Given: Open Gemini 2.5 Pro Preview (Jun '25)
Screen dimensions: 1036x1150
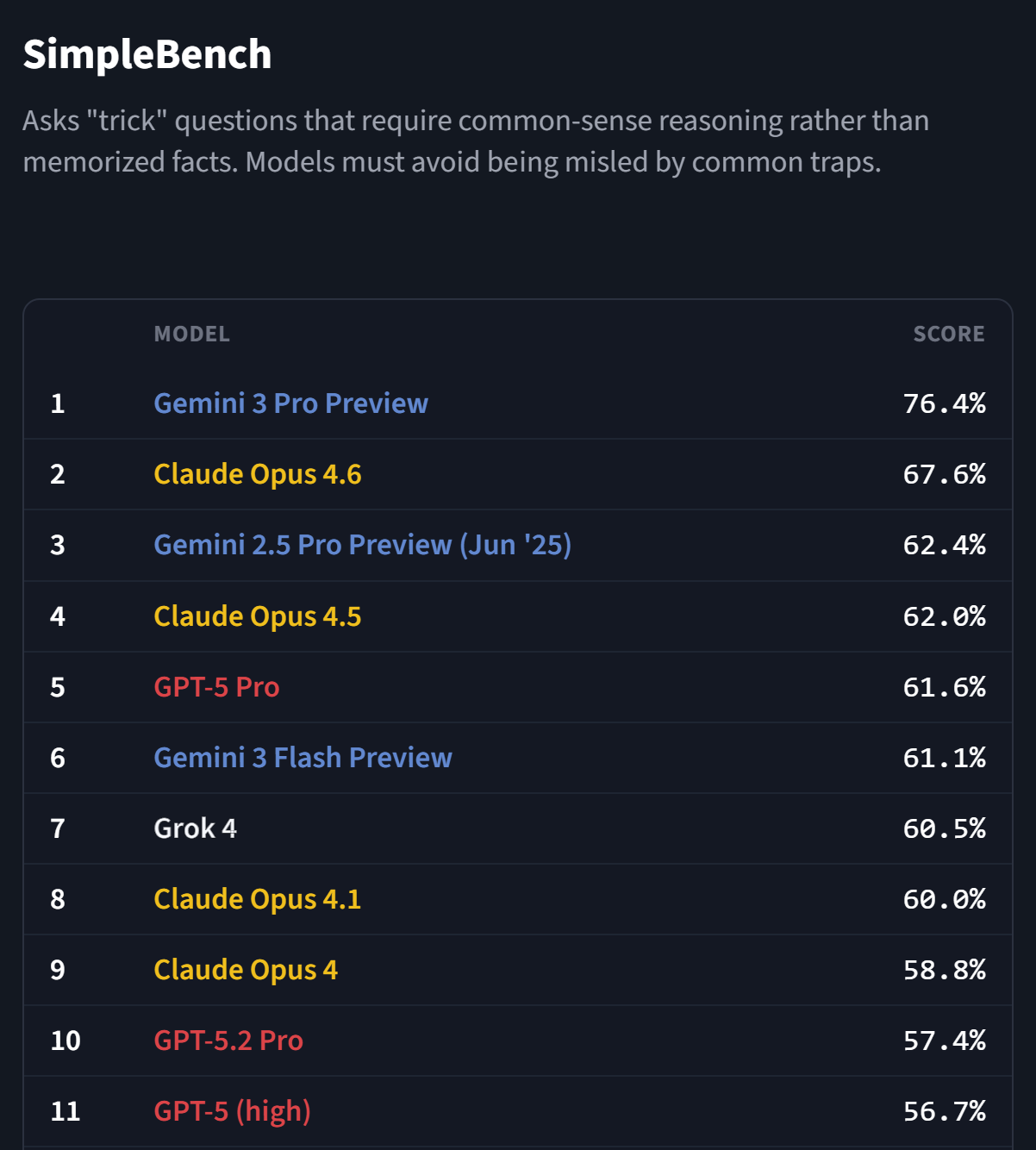Looking at the screenshot, I should point(362,545).
